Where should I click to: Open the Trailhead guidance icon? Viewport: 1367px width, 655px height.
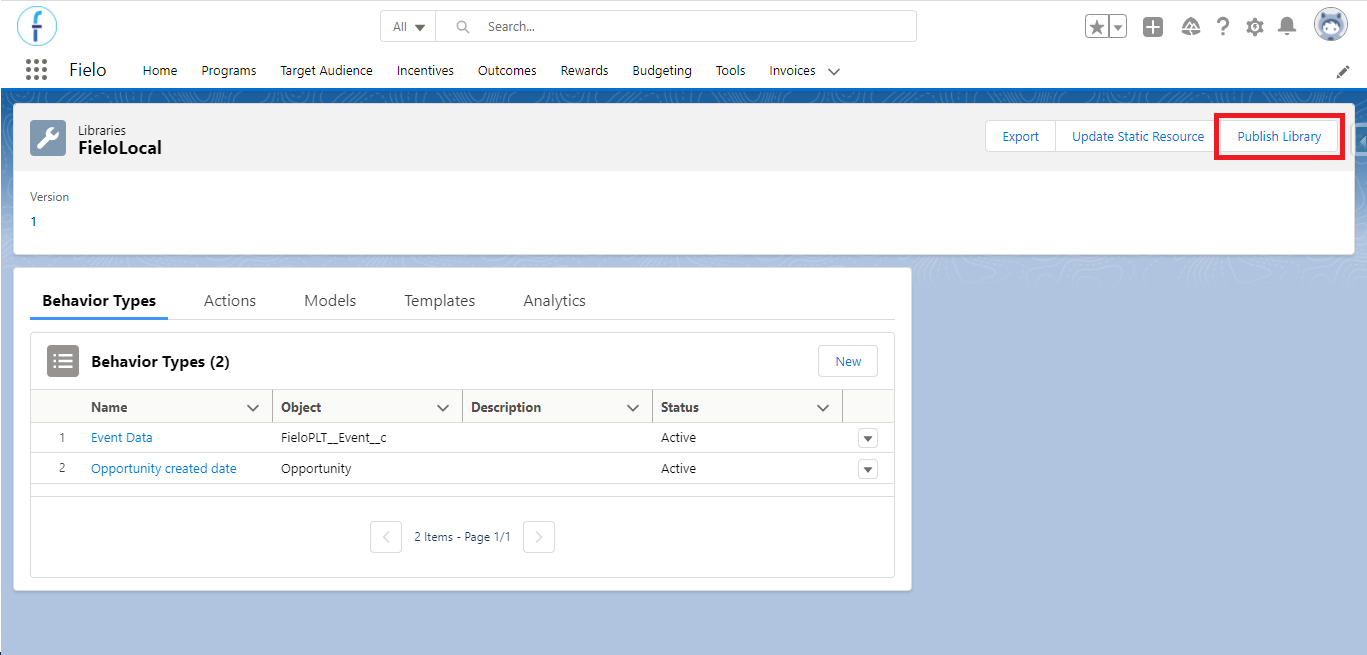[1190, 27]
